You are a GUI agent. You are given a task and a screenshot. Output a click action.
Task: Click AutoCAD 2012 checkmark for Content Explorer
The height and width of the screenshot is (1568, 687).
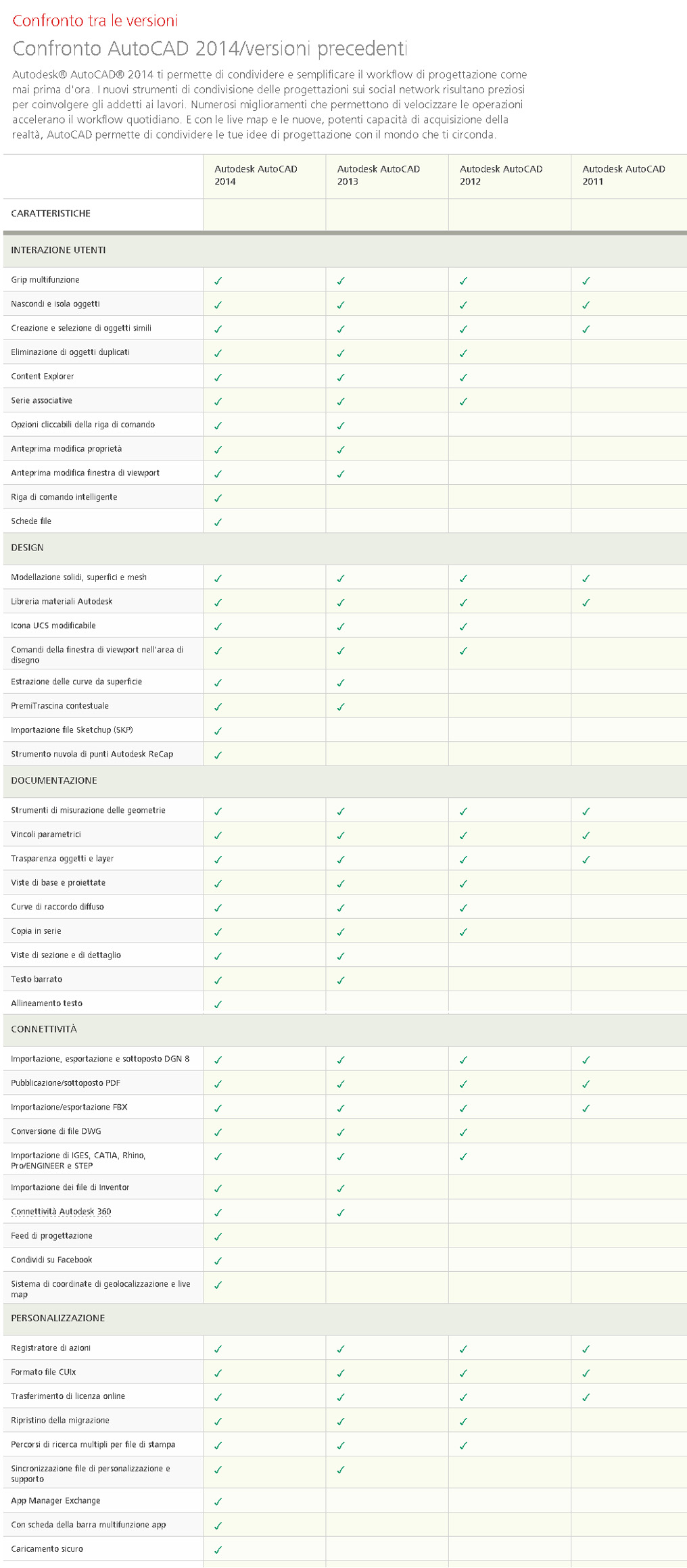[463, 377]
